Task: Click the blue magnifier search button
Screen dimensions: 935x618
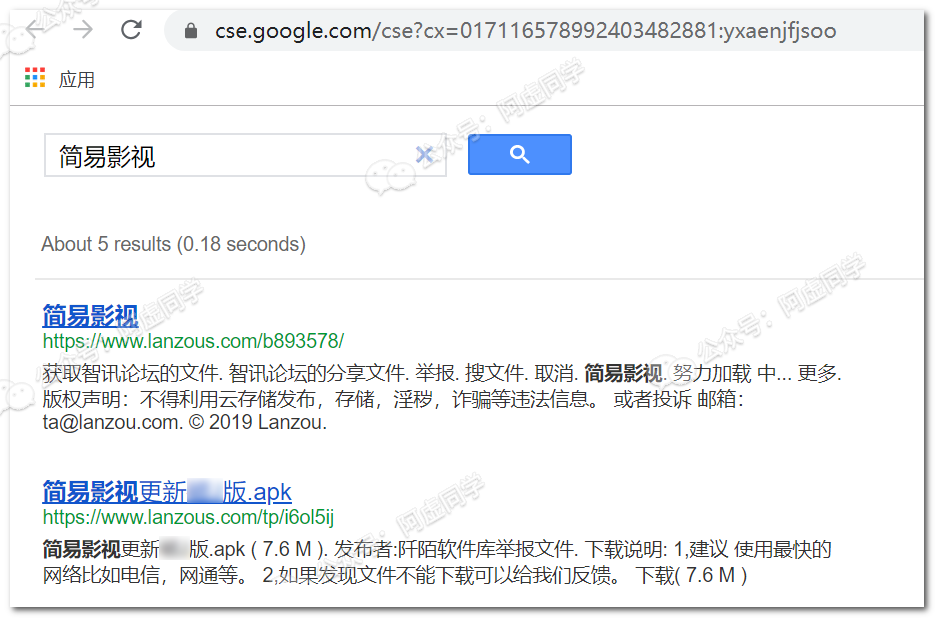Action: click(519, 154)
